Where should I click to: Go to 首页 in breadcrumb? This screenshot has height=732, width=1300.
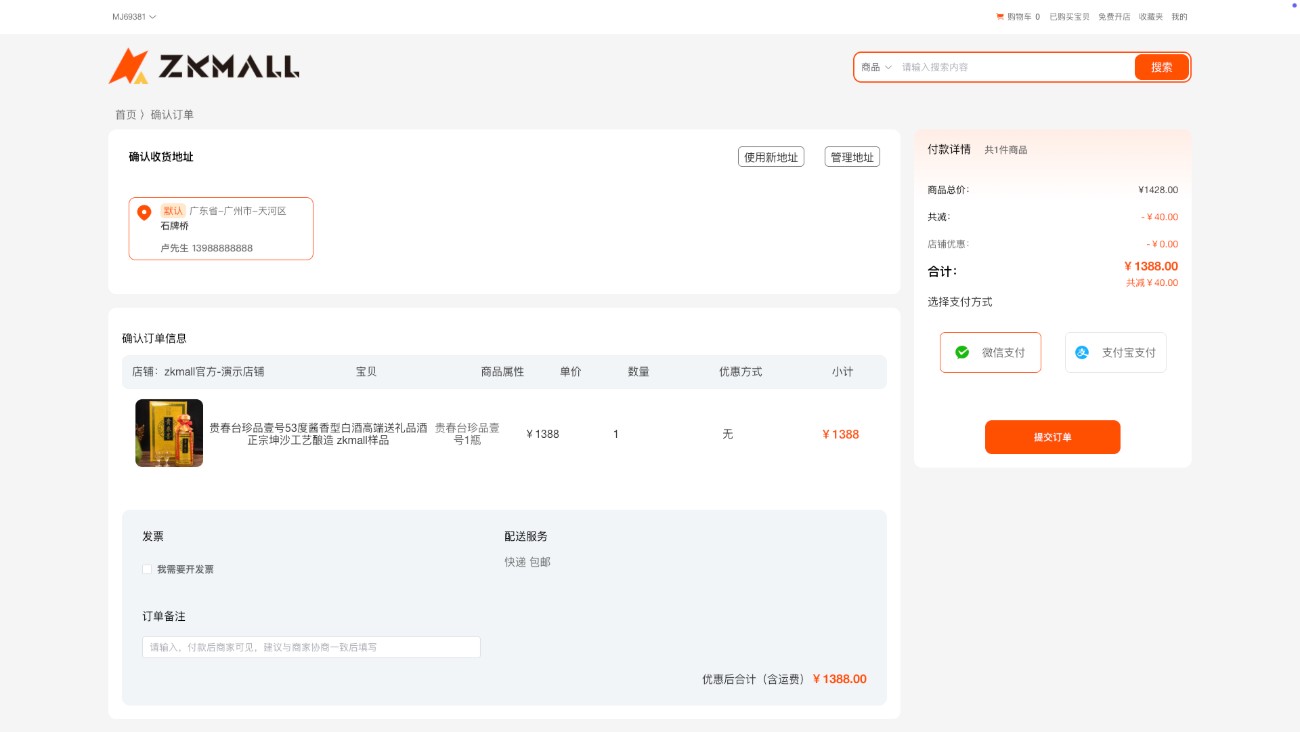click(125, 115)
